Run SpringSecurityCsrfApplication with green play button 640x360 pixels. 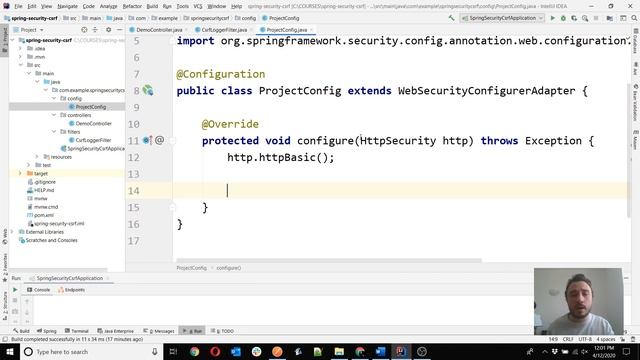553,18
